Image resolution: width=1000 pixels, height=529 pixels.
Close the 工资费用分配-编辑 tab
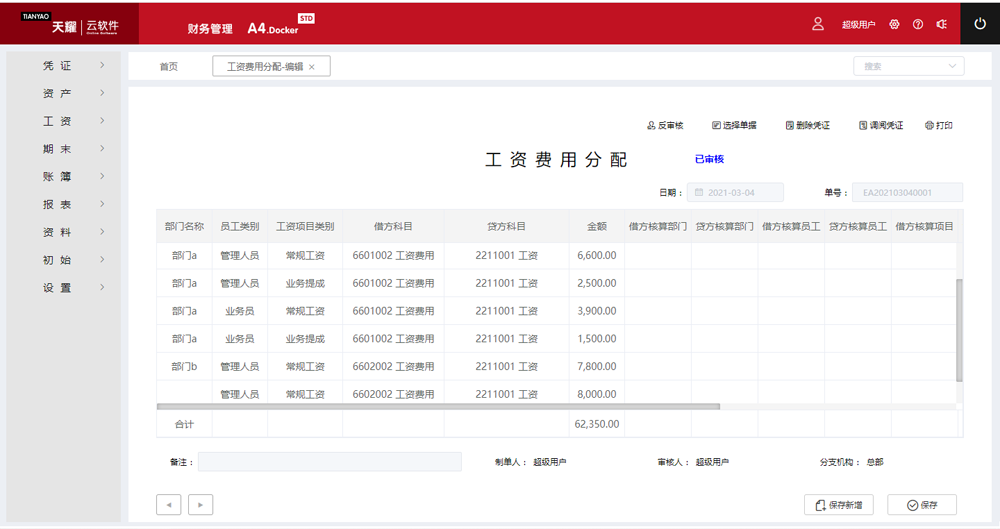[x=312, y=67]
